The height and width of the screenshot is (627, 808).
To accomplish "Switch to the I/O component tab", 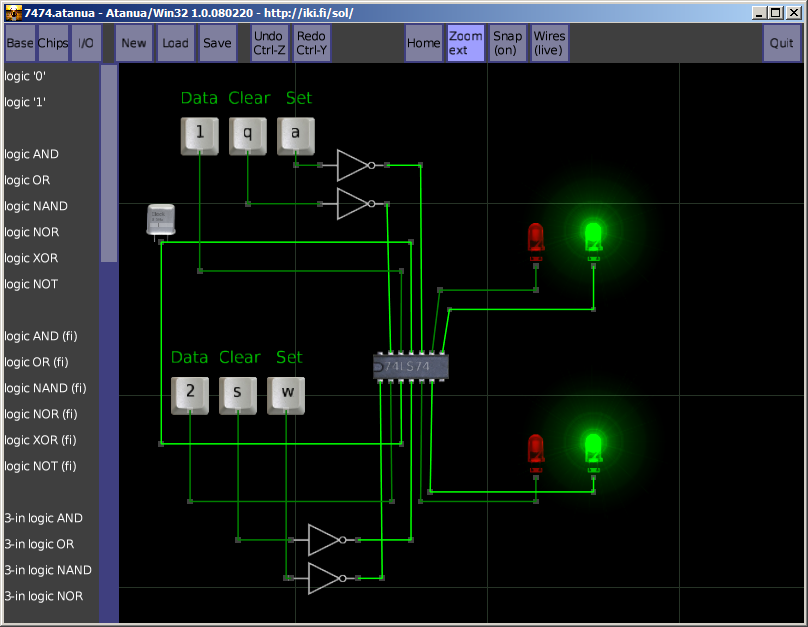I will click(86, 43).
